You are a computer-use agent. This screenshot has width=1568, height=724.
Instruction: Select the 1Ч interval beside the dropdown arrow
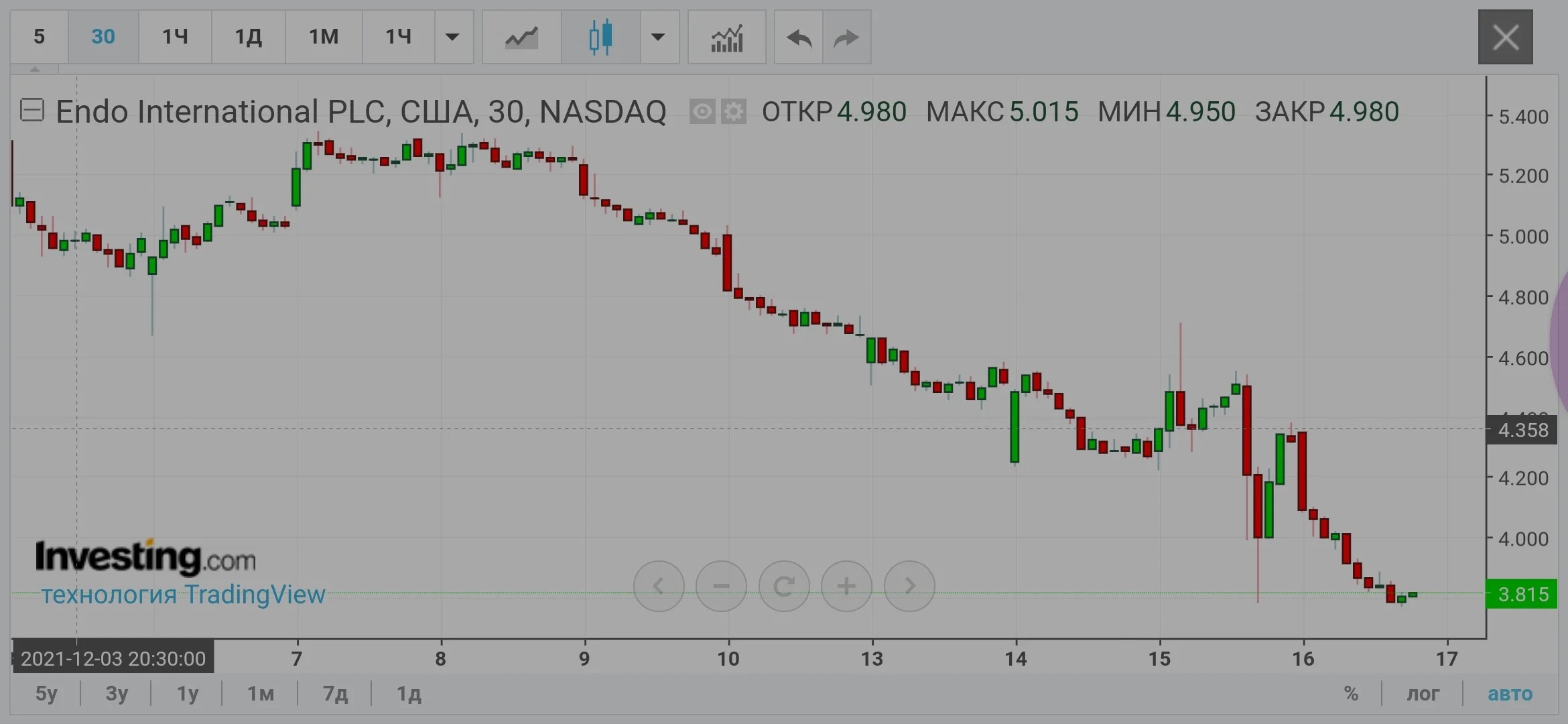pyautogui.click(x=398, y=37)
